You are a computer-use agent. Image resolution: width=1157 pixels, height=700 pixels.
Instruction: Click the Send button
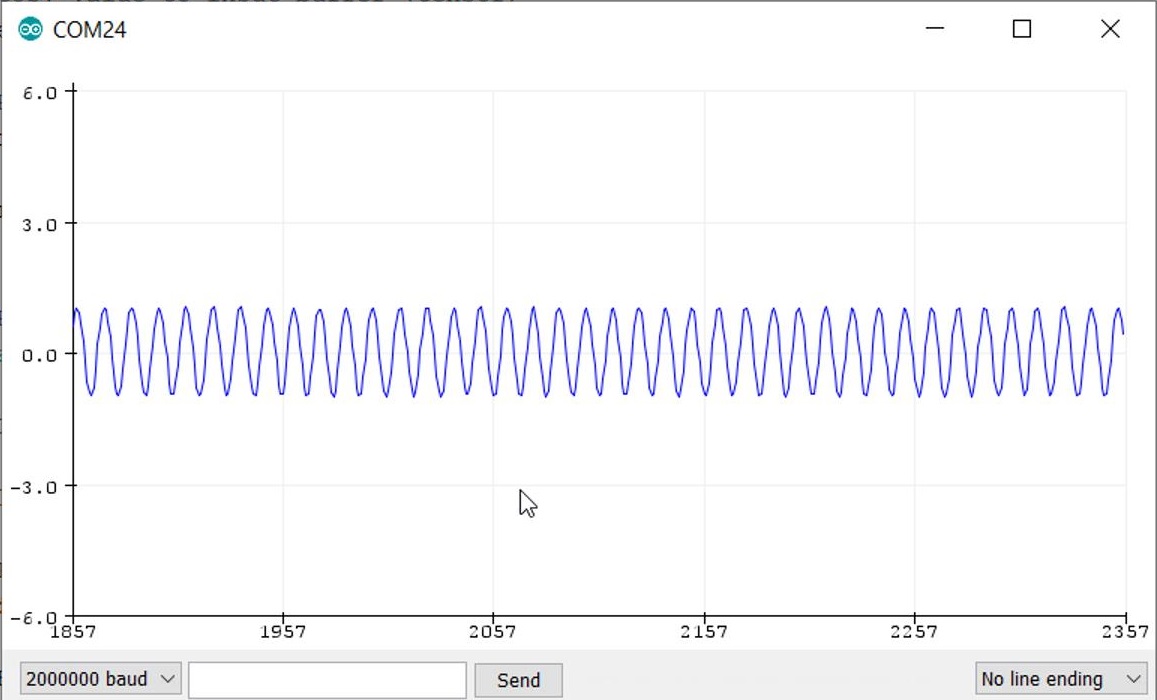518,680
